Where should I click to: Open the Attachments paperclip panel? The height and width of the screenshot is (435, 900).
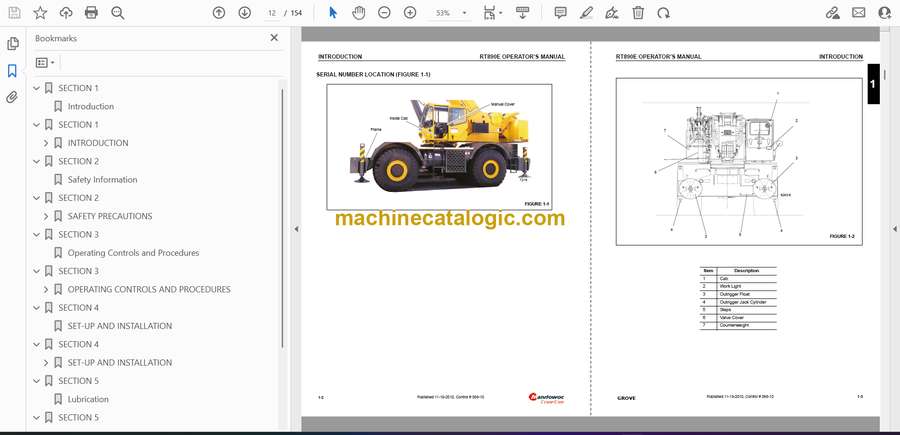pyautogui.click(x=12, y=97)
